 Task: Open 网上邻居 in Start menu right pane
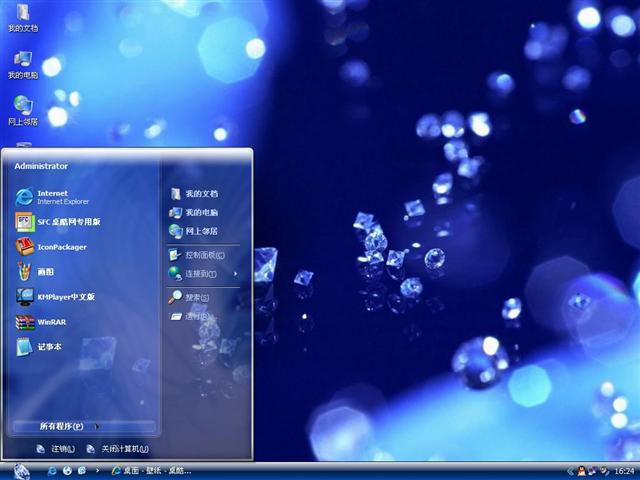click(194, 231)
